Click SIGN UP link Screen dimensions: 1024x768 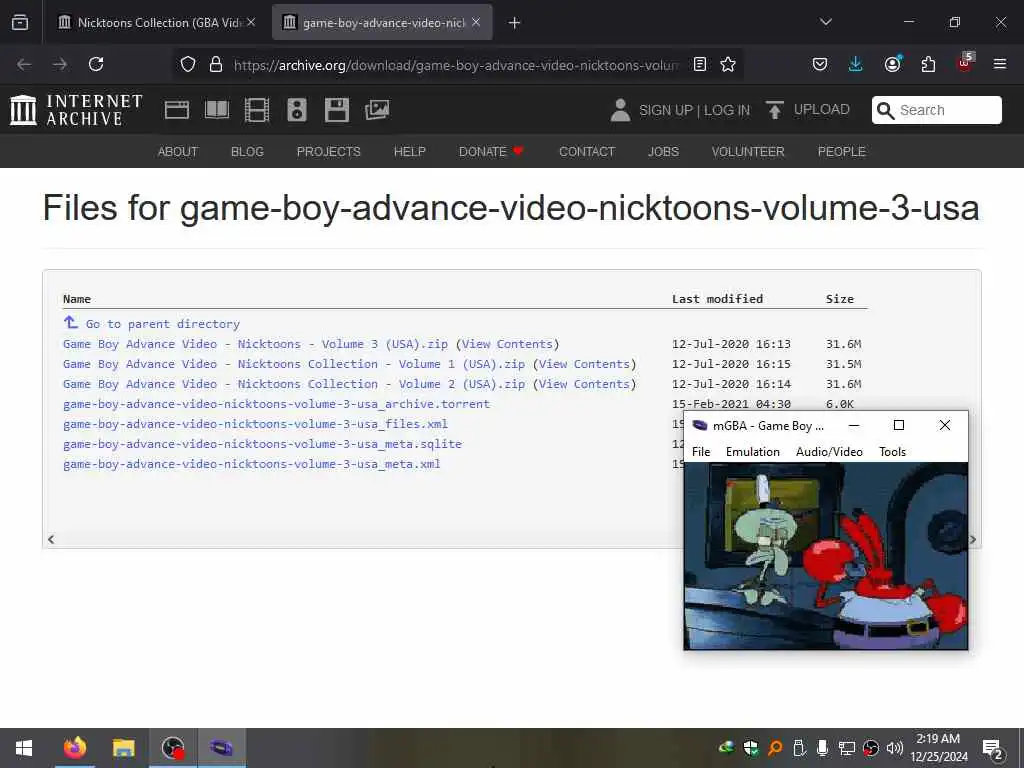point(666,110)
